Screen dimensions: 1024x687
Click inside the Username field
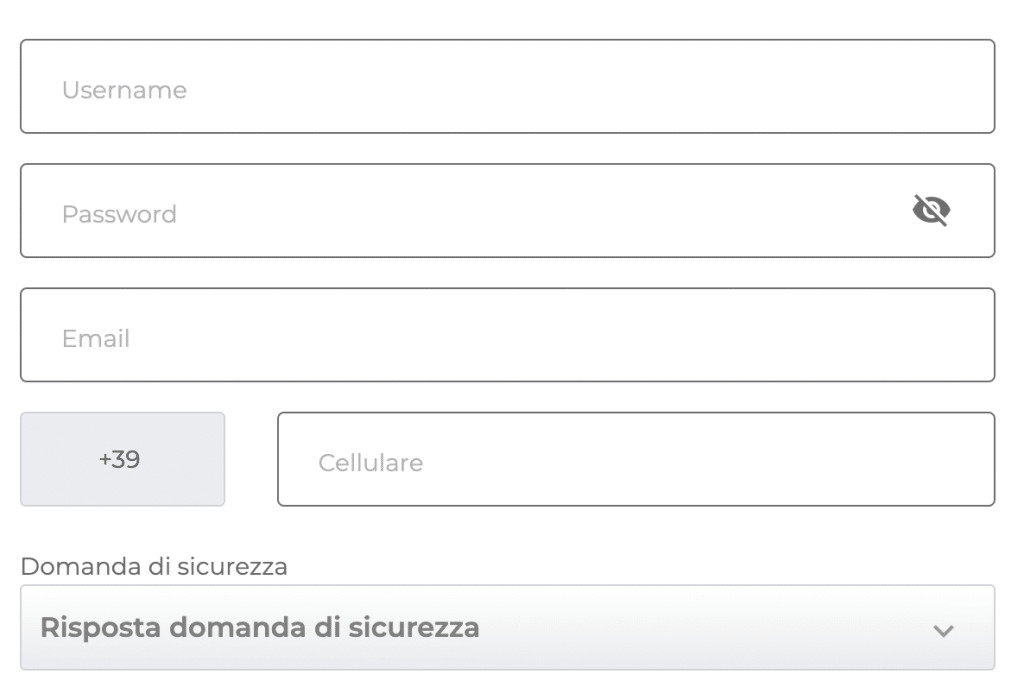400,88
